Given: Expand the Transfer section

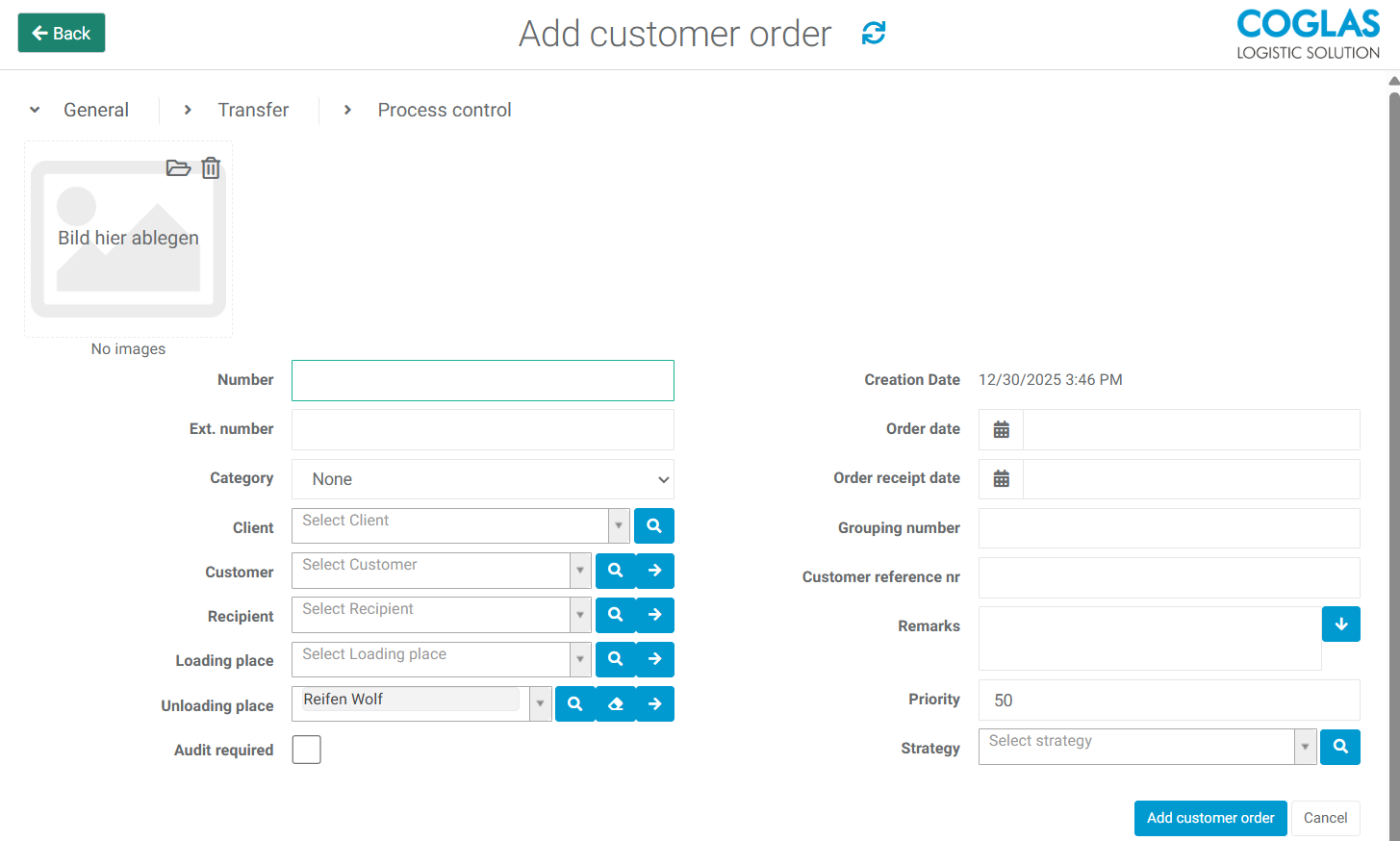Looking at the screenshot, I should point(252,110).
